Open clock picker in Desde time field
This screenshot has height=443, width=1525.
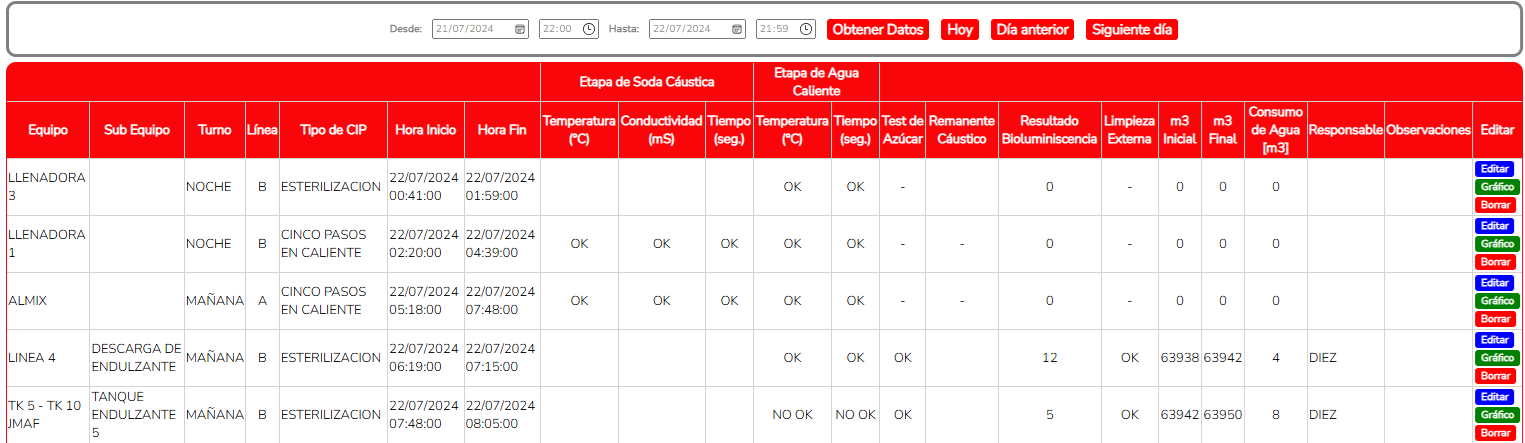pos(589,30)
